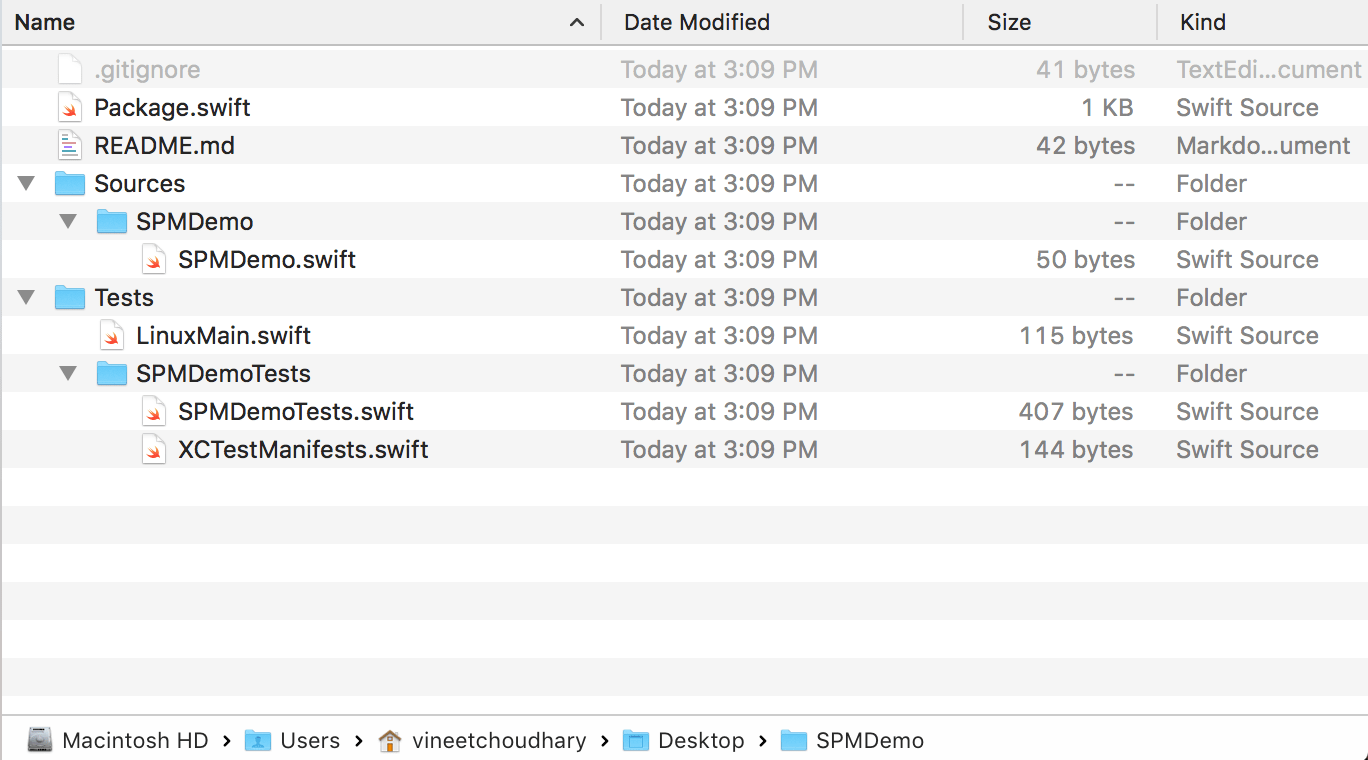This screenshot has width=1368, height=760.
Task: Click the SPMDemoTests folder icon
Action: point(111,374)
